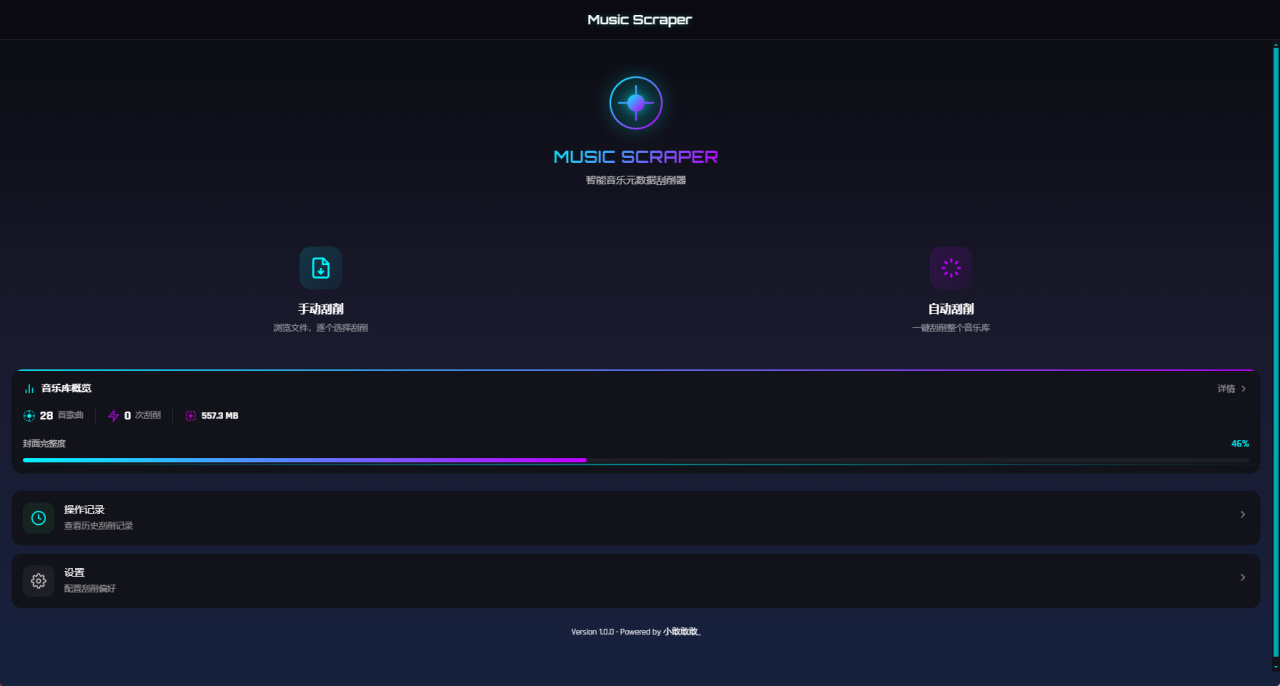Click the chevron next to 详情
Image resolution: width=1280 pixels, height=686 pixels.
click(1244, 389)
